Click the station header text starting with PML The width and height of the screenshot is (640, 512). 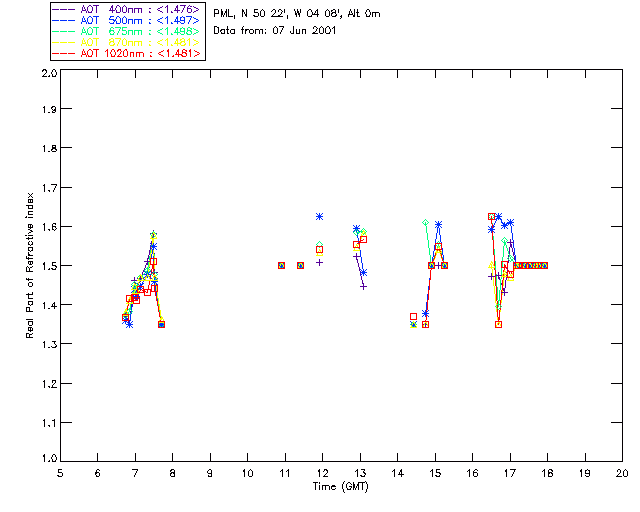(x=297, y=14)
